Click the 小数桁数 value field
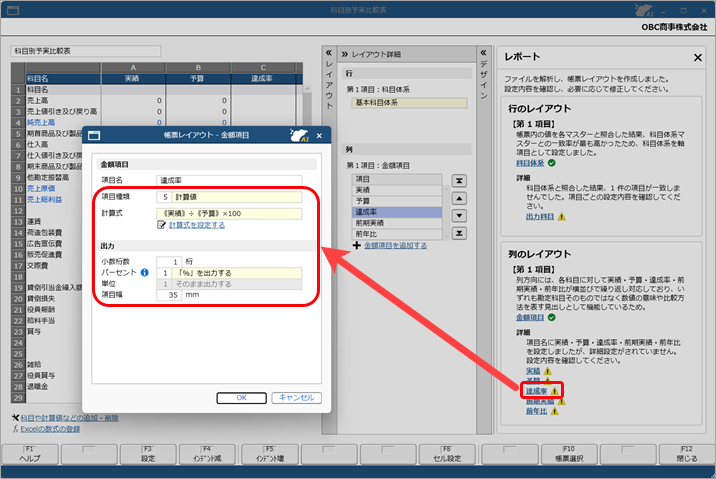Screen dimensions: 716x479 click(169, 262)
